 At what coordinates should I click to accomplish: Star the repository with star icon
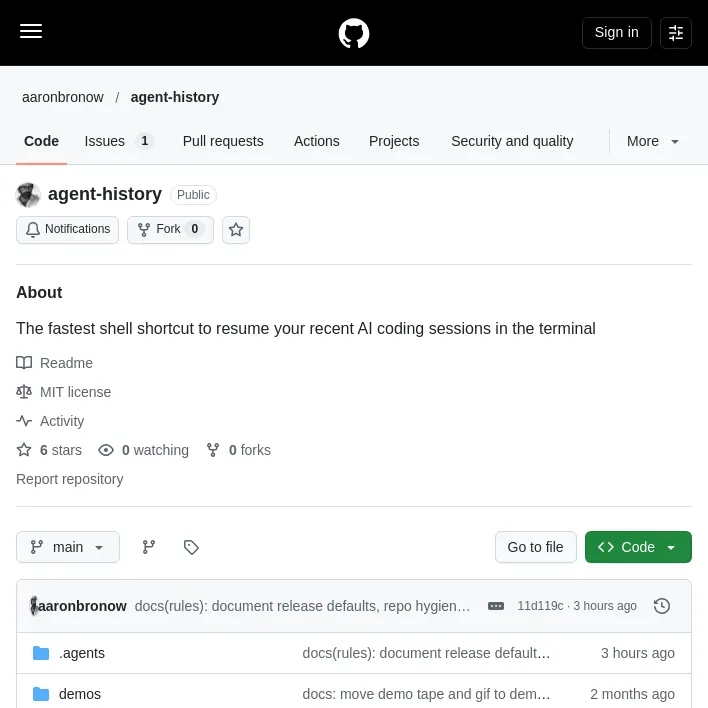tap(236, 230)
